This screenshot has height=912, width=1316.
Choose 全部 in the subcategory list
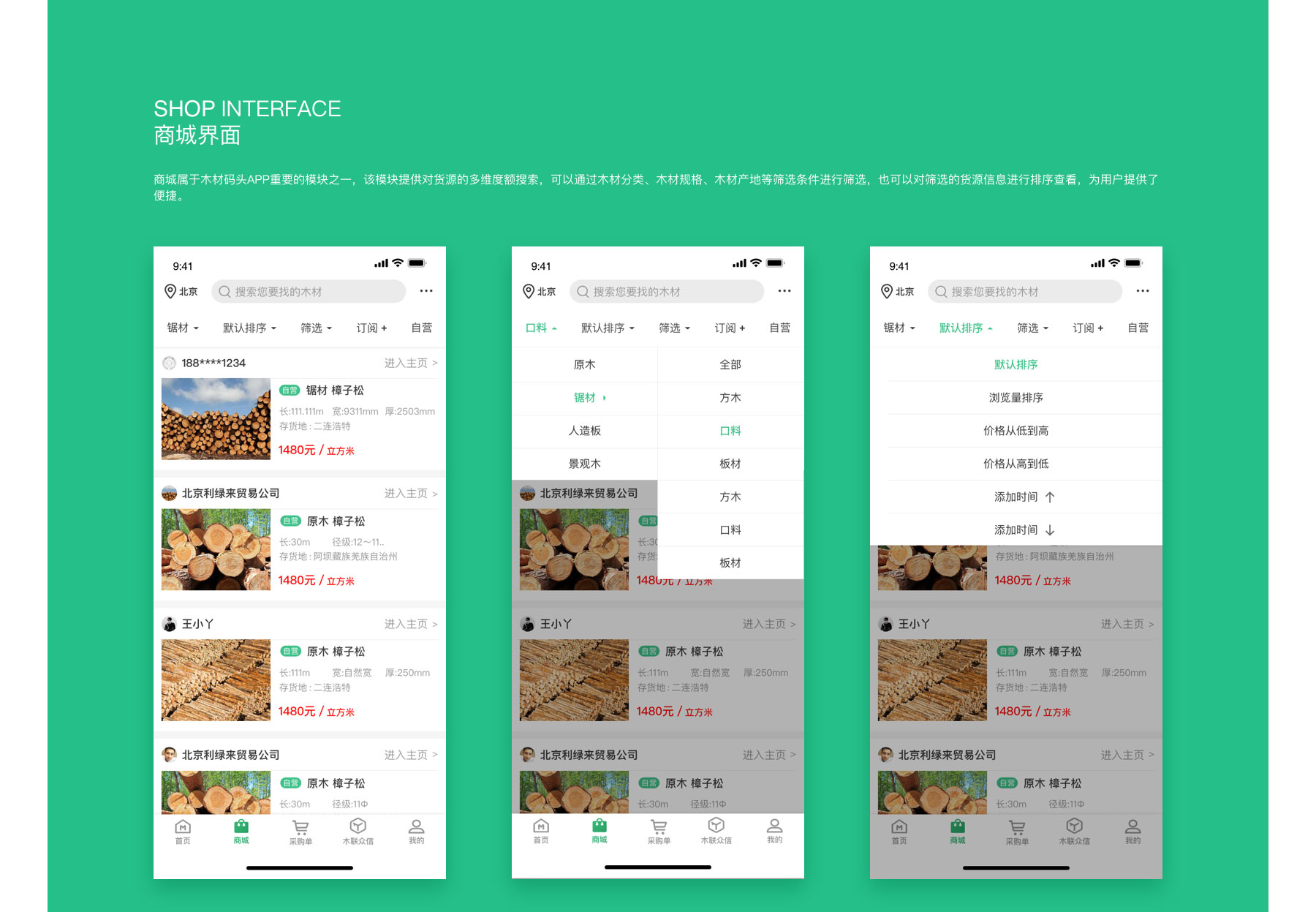[730, 364]
